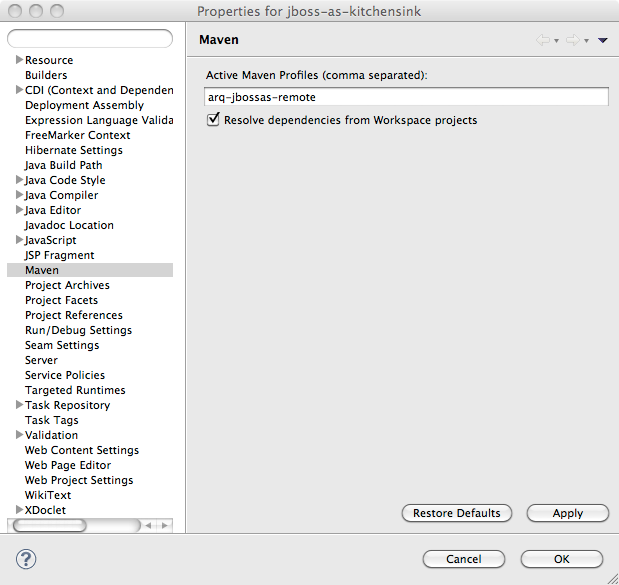Open Hibernate Settings page
The height and width of the screenshot is (585, 619).
(x=74, y=150)
